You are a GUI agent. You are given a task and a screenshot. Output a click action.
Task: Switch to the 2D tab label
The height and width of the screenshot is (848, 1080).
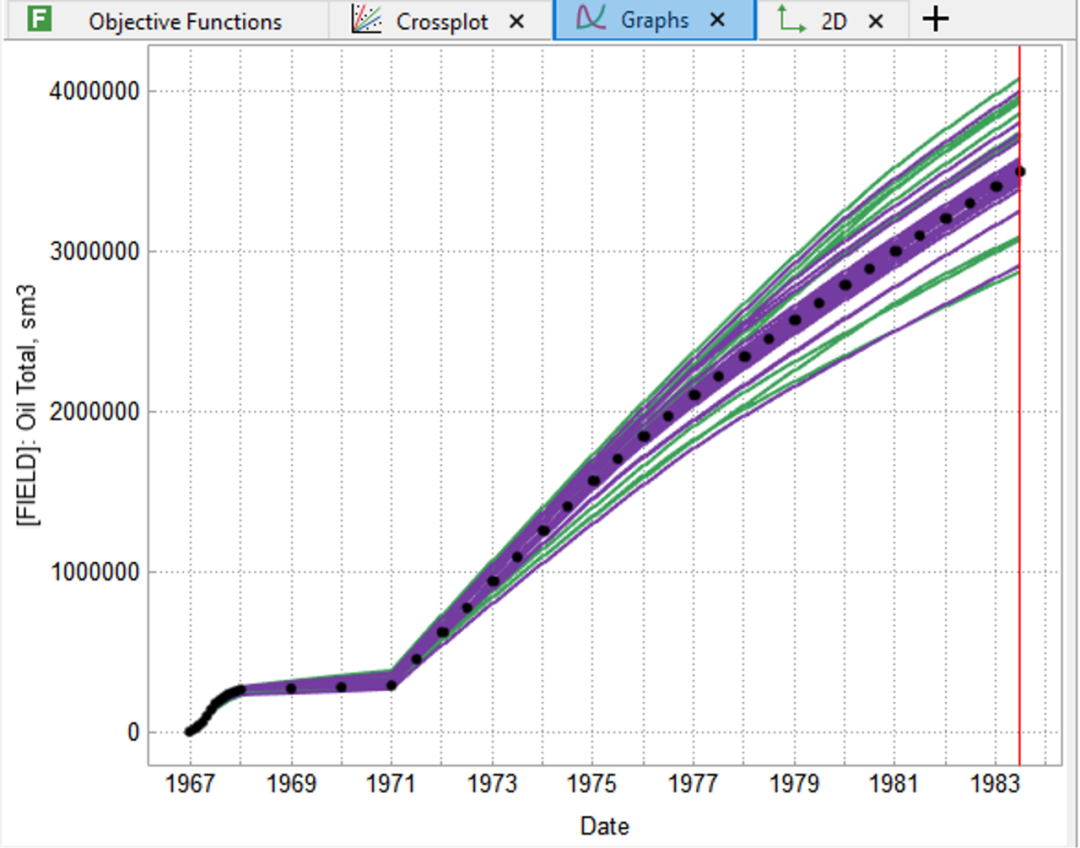(x=834, y=21)
